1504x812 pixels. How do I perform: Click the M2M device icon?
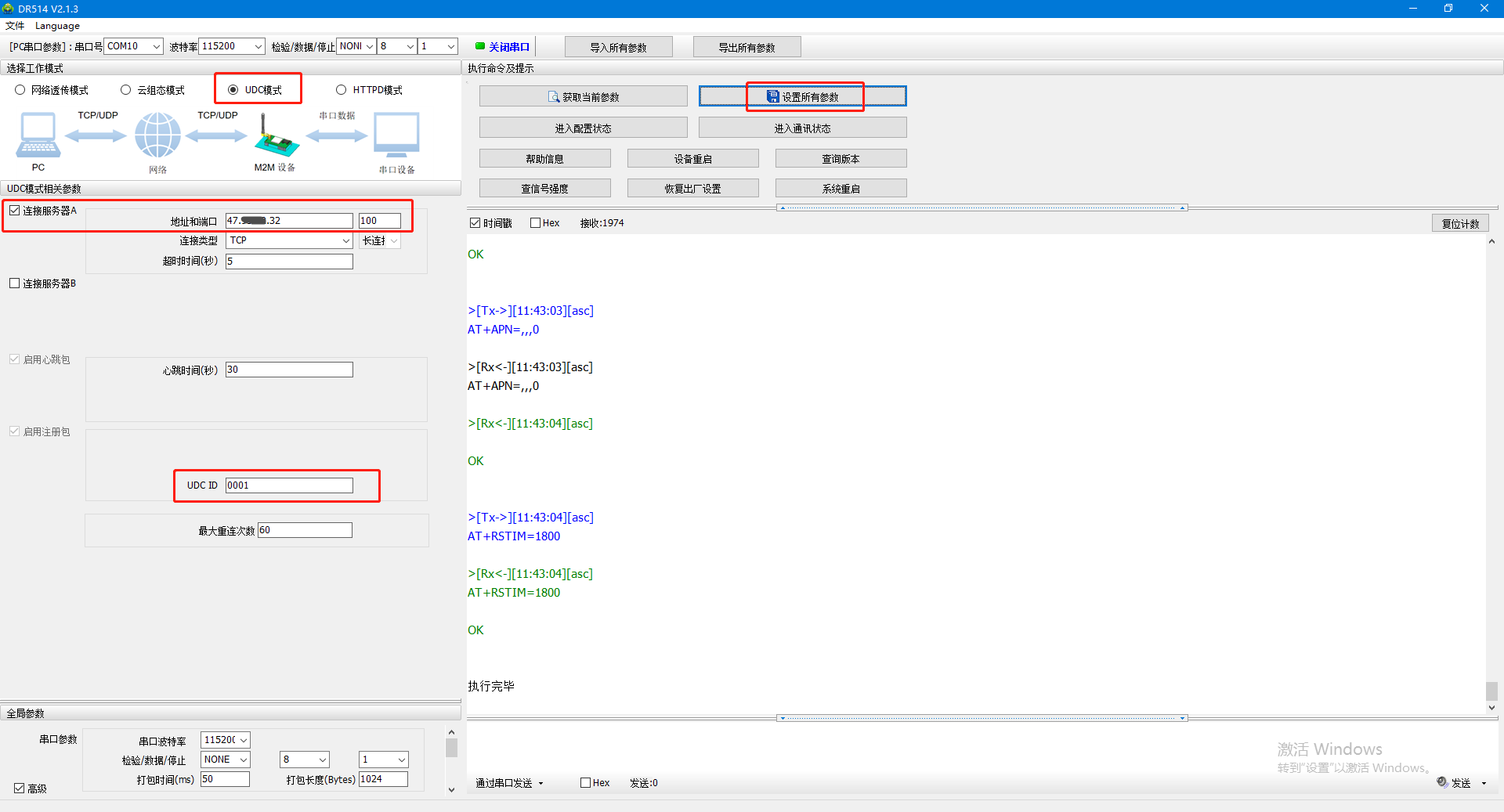pos(275,138)
